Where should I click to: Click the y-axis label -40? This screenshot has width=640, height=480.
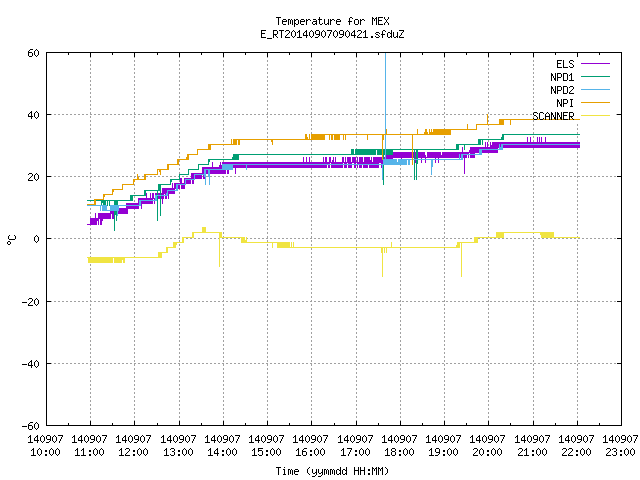31,364
